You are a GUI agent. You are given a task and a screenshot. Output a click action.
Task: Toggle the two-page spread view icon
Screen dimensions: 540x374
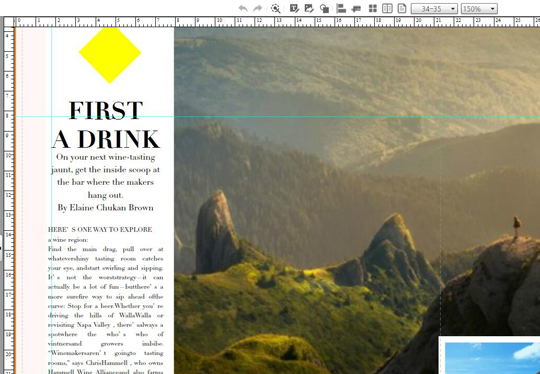(387, 8)
